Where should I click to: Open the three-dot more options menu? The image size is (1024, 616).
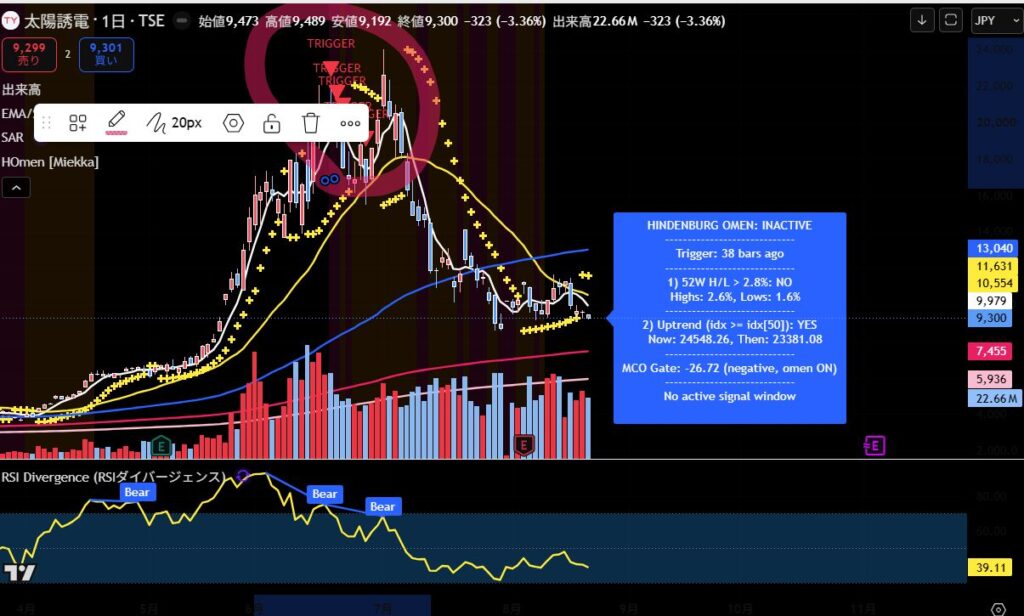[x=350, y=123]
